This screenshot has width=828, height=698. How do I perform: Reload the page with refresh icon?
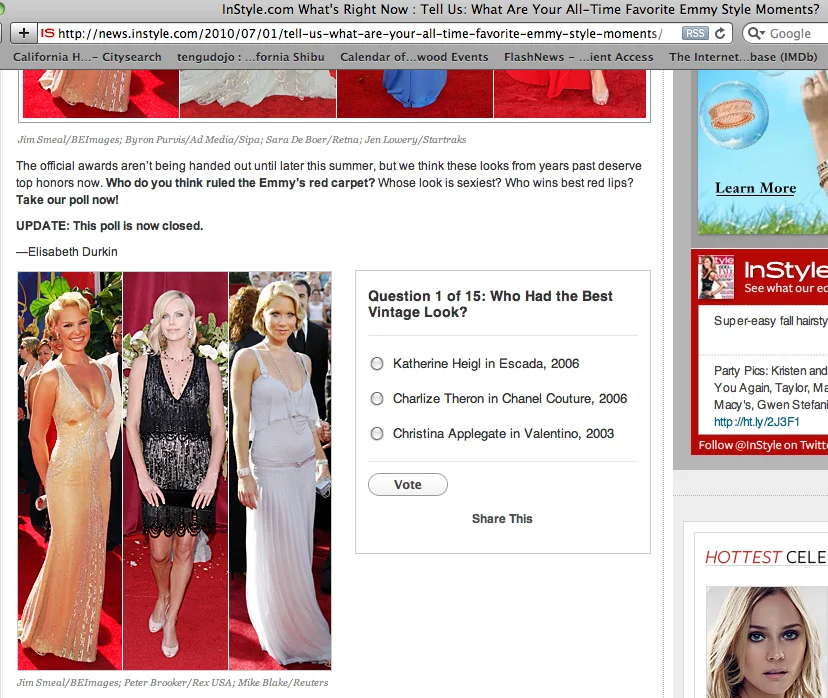720,33
